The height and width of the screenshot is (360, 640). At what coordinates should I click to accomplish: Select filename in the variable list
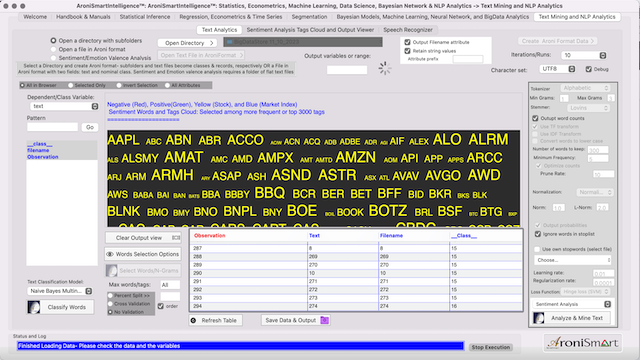point(38,150)
